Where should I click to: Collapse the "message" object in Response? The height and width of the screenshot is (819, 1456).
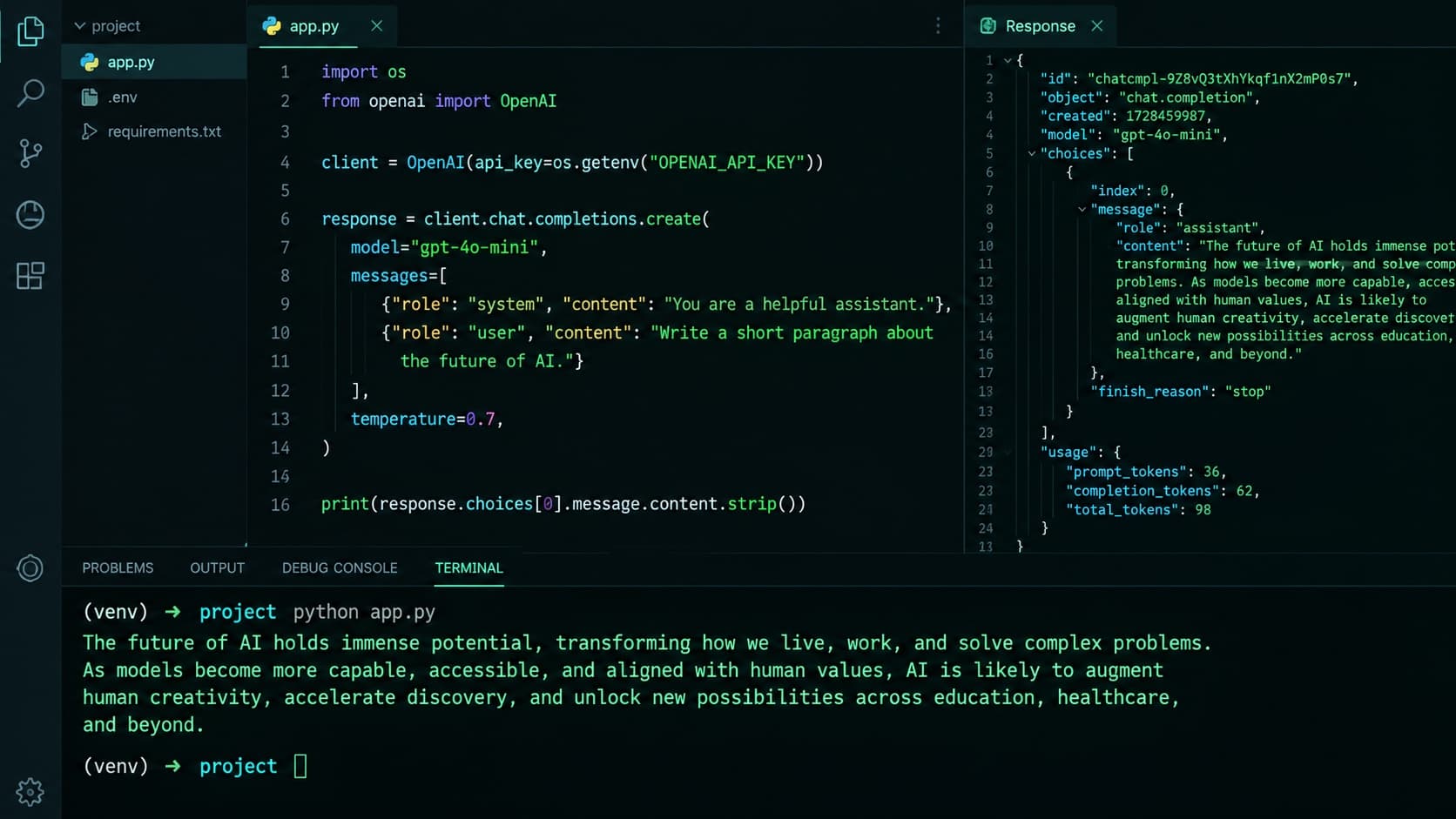1082,209
